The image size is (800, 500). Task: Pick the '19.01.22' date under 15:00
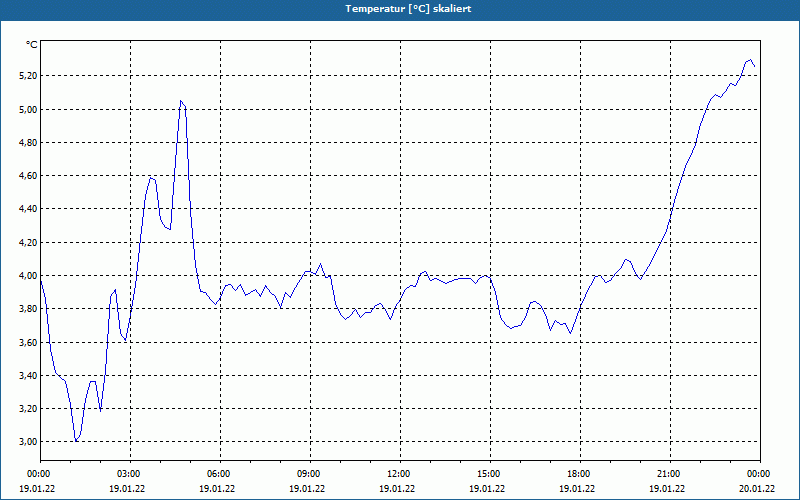pyautogui.click(x=487, y=488)
